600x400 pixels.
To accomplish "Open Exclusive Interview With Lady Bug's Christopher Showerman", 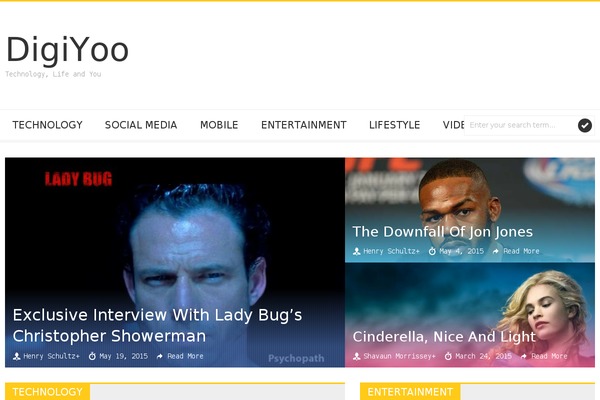I will point(157,325).
